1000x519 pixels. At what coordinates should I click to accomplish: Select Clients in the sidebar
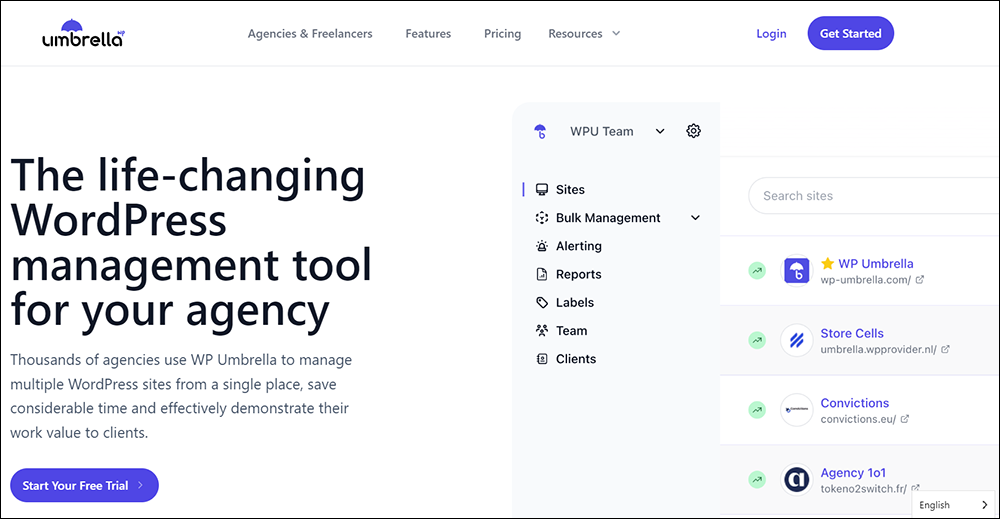pos(576,359)
